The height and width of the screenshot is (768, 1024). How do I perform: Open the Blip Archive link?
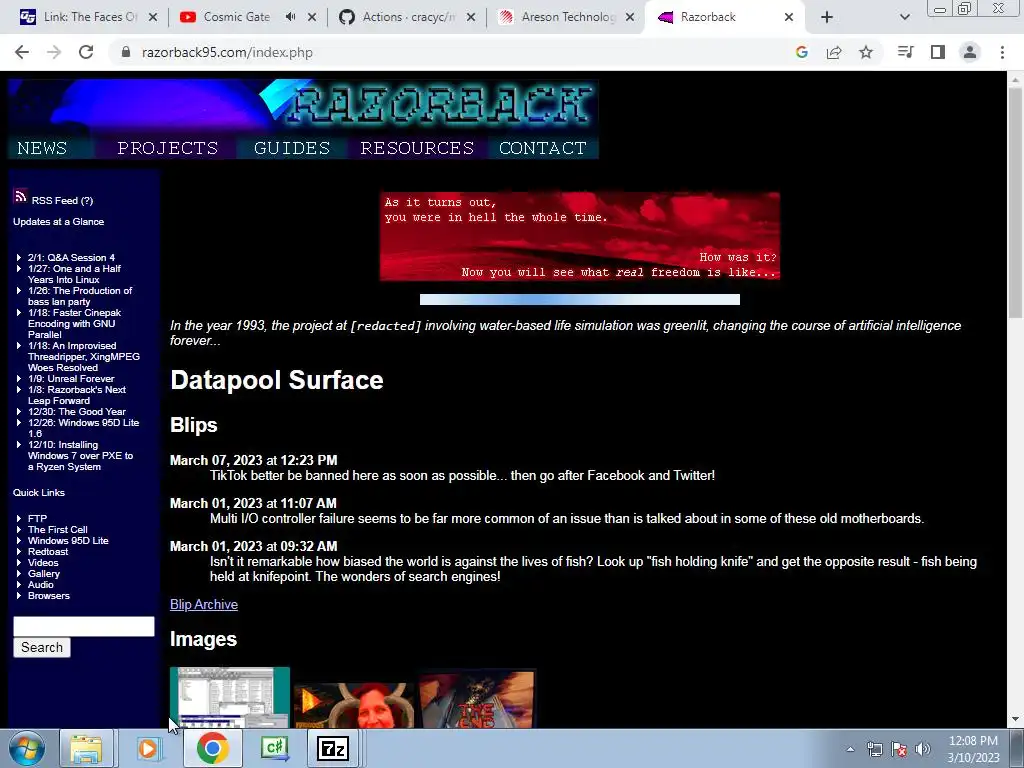(x=204, y=605)
